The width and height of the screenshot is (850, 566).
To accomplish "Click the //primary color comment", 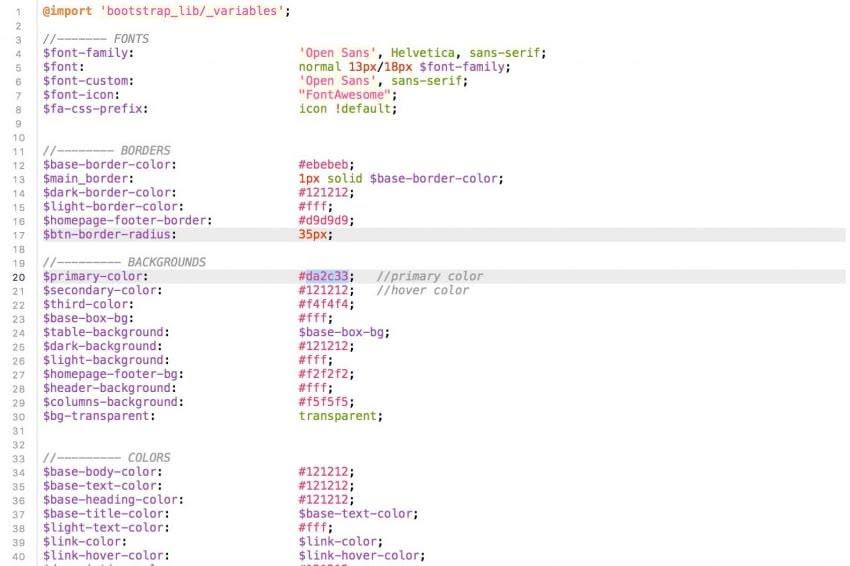I will click(429, 276).
